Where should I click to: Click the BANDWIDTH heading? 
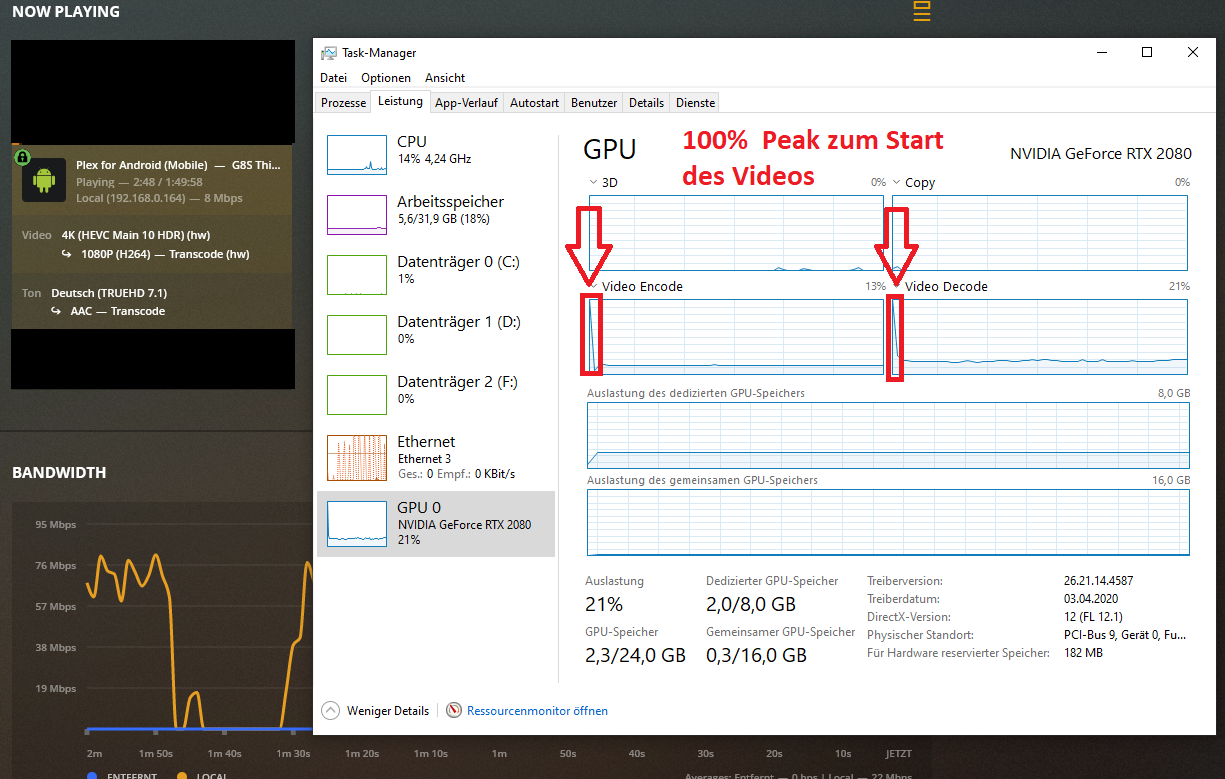click(59, 472)
